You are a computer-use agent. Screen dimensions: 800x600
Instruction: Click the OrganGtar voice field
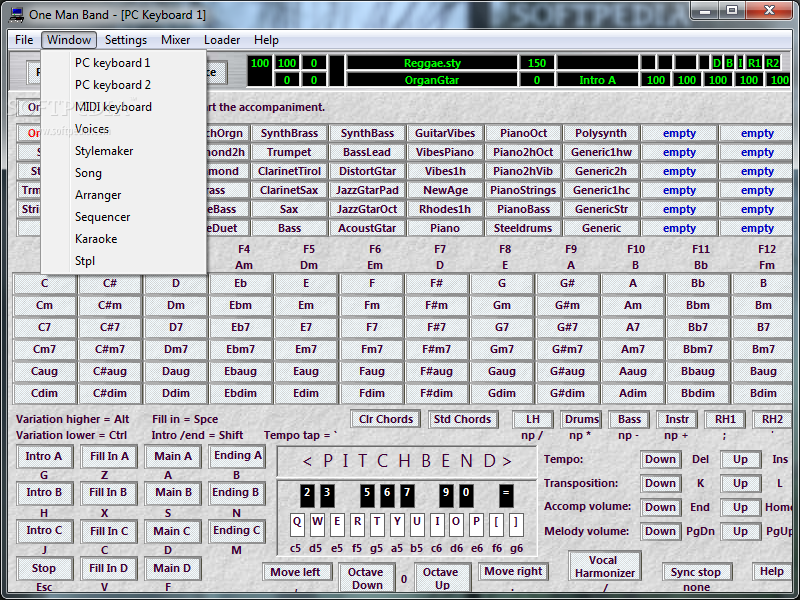click(432, 80)
